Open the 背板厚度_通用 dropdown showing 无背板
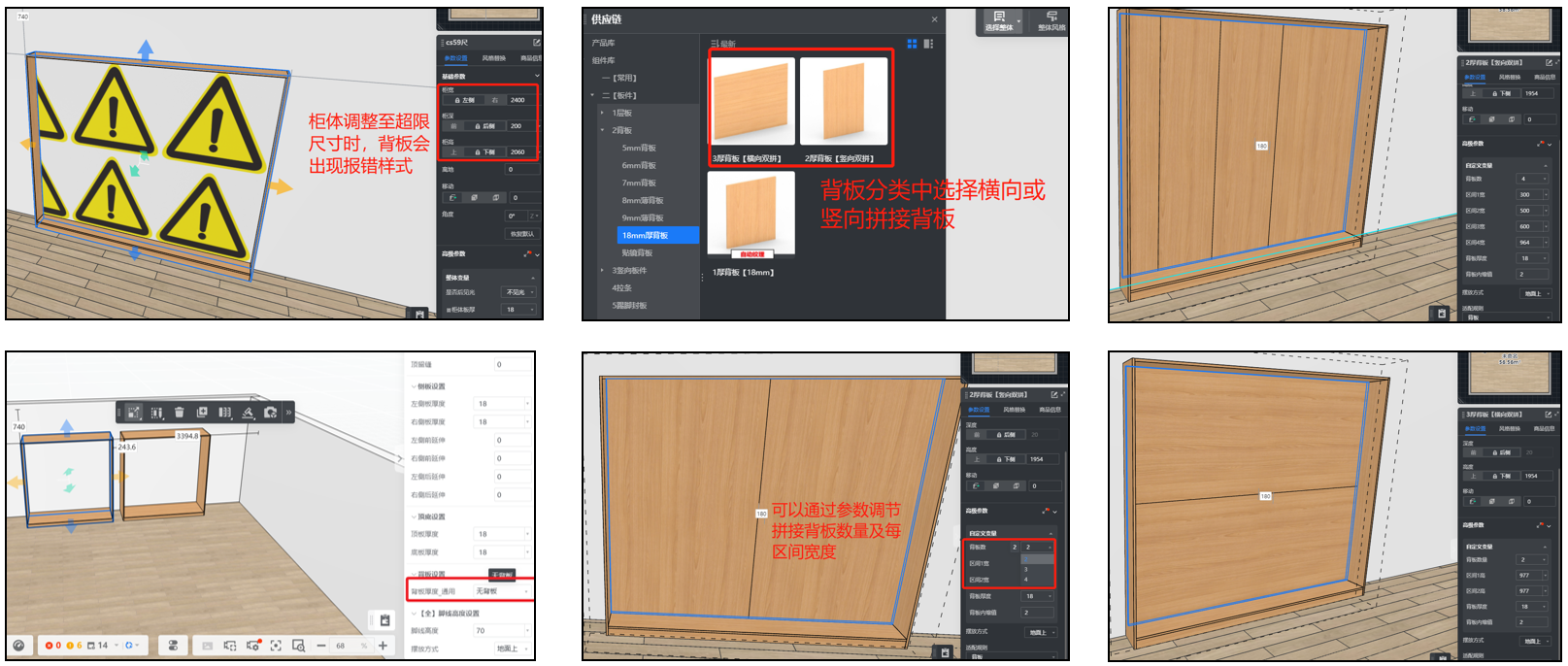Screen dimensions: 1568x666 click(x=502, y=590)
